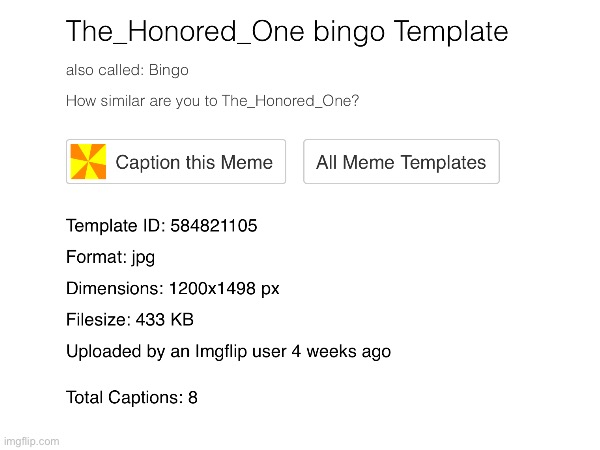Click 'Uploaded by an Imgflip user' text
600x450 pixels.
pos(176,351)
